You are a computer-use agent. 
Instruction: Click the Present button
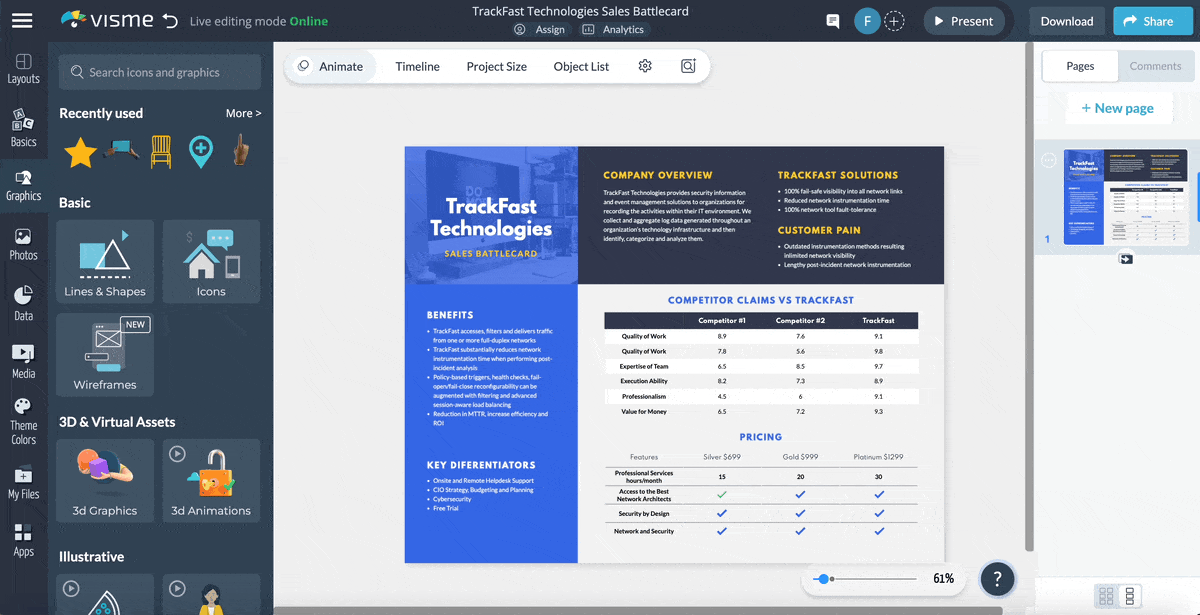[x=963, y=21]
